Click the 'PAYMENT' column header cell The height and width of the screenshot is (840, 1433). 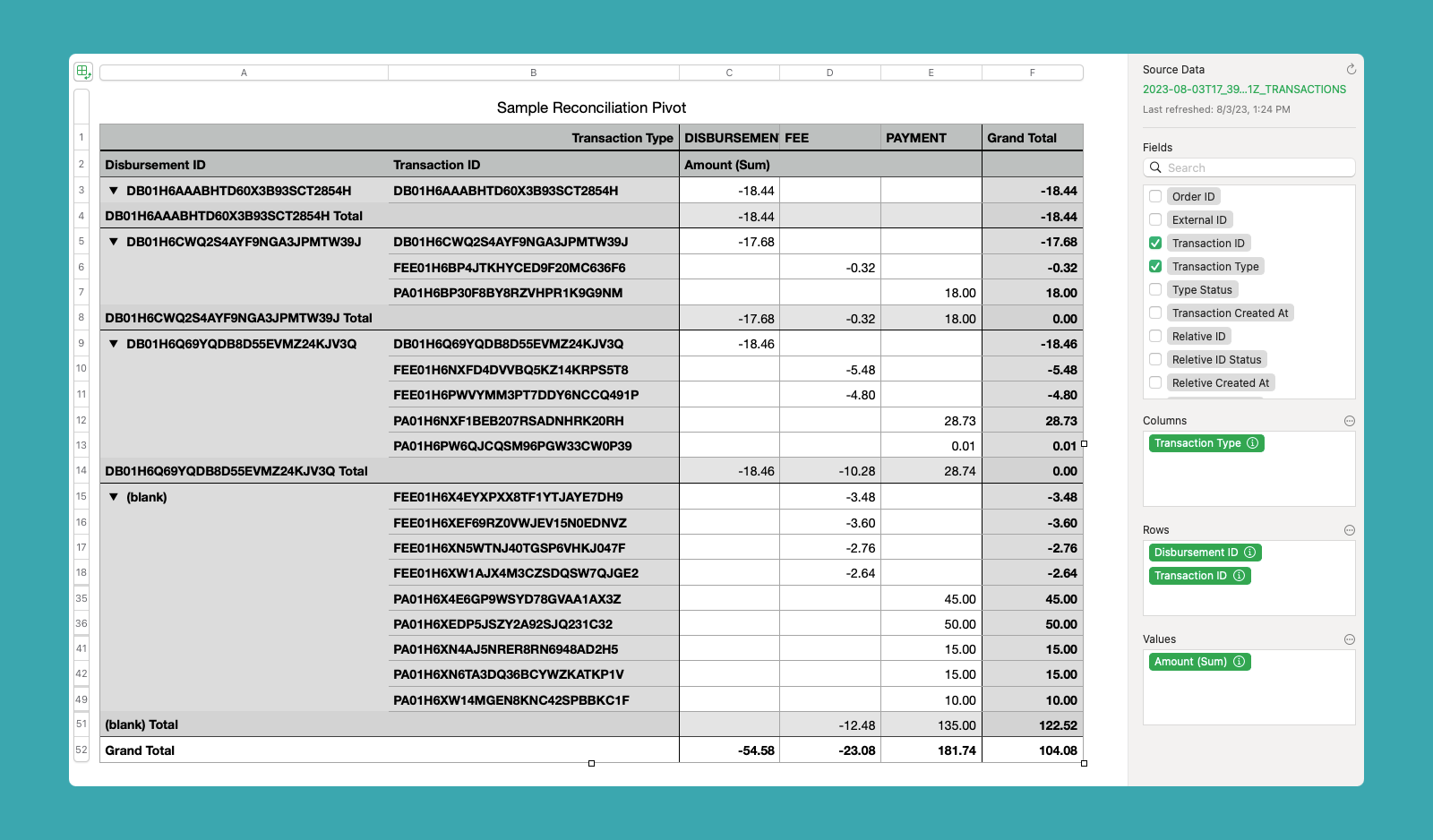click(x=931, y=138)
